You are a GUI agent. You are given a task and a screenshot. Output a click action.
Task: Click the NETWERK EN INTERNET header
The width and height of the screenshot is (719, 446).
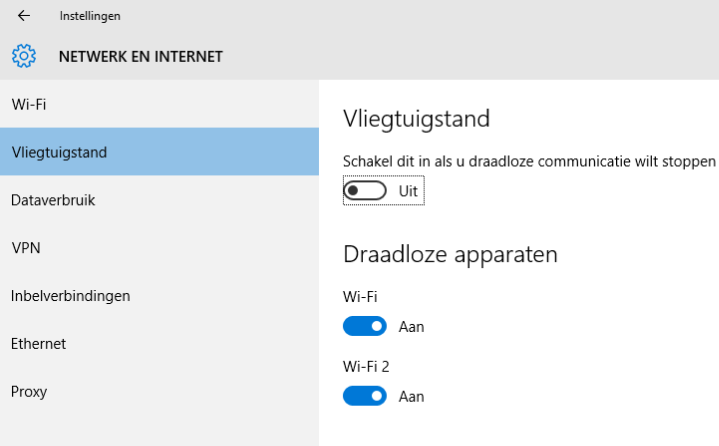(141, 56)
